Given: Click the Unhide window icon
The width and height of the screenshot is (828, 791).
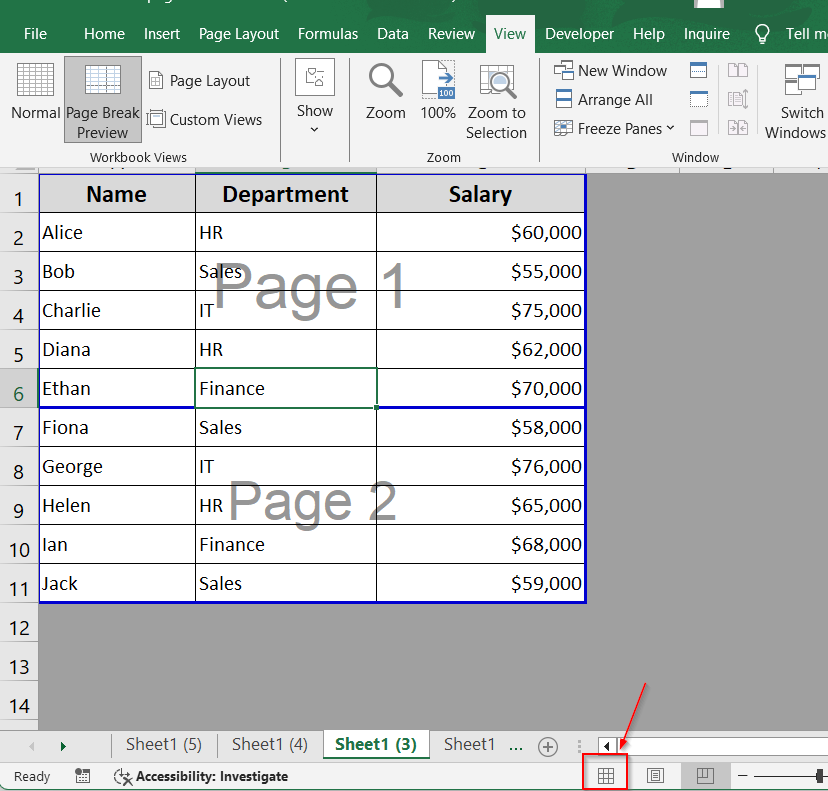Looking at the screenshot, I should 698,128.
